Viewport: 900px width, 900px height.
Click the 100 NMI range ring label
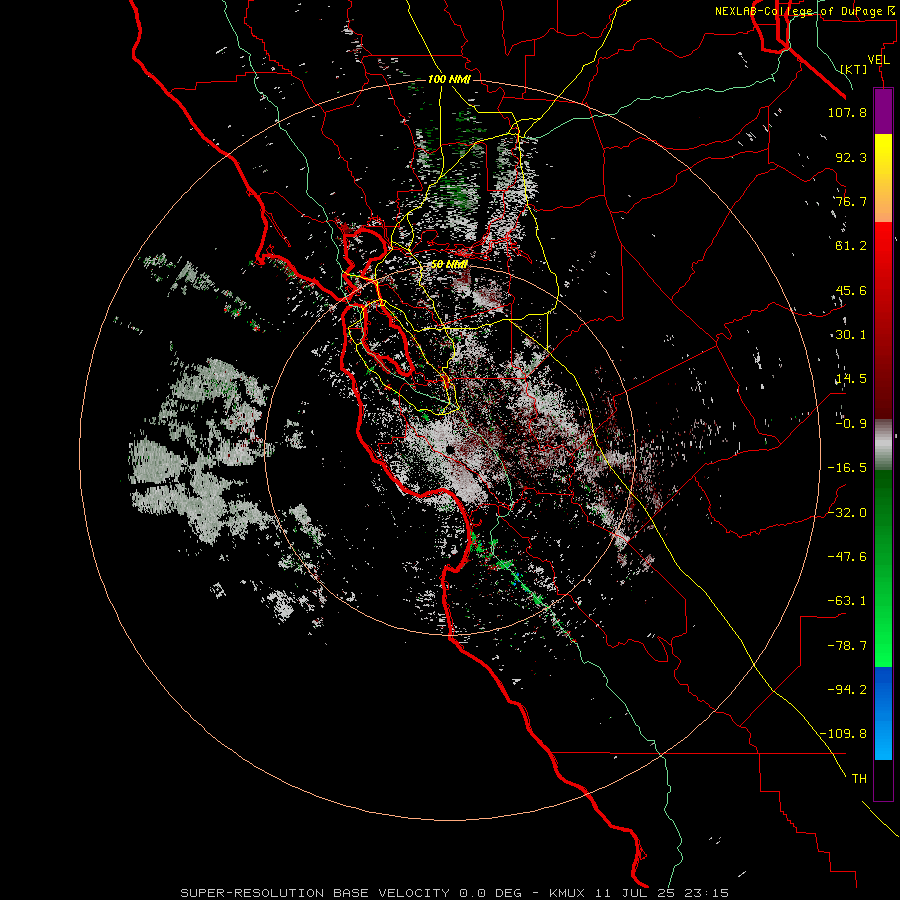pyautogui.click(x=449, y=79)
